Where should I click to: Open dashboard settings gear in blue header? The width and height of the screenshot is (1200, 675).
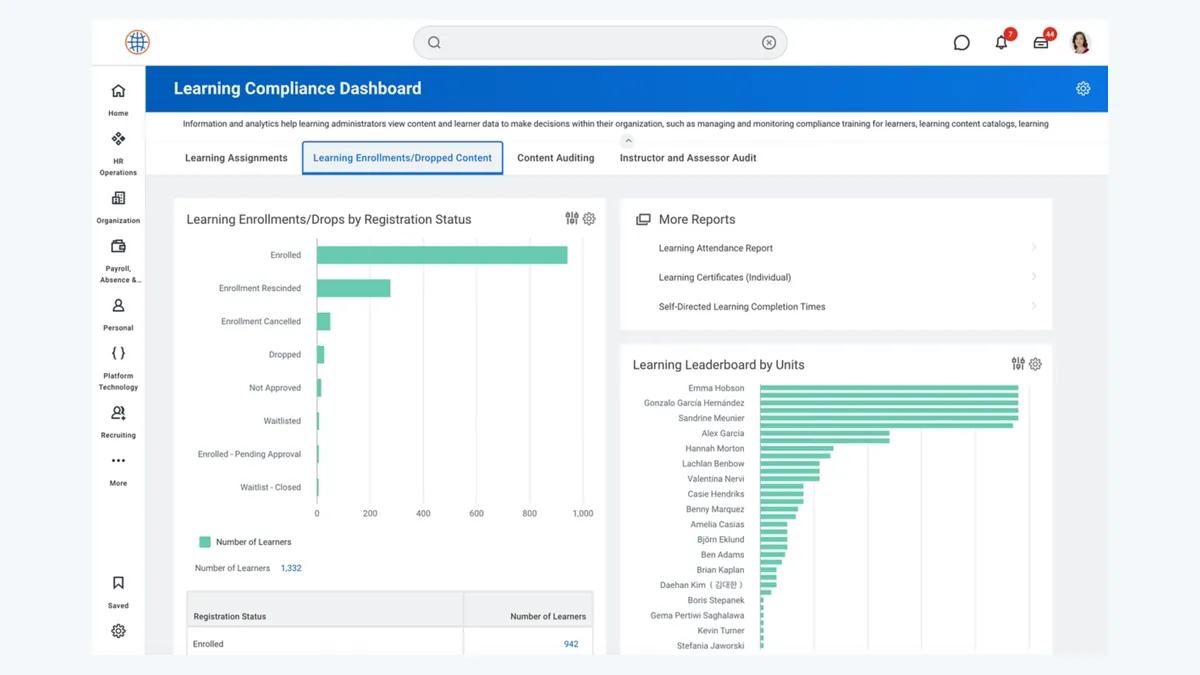pos(1083,89)
